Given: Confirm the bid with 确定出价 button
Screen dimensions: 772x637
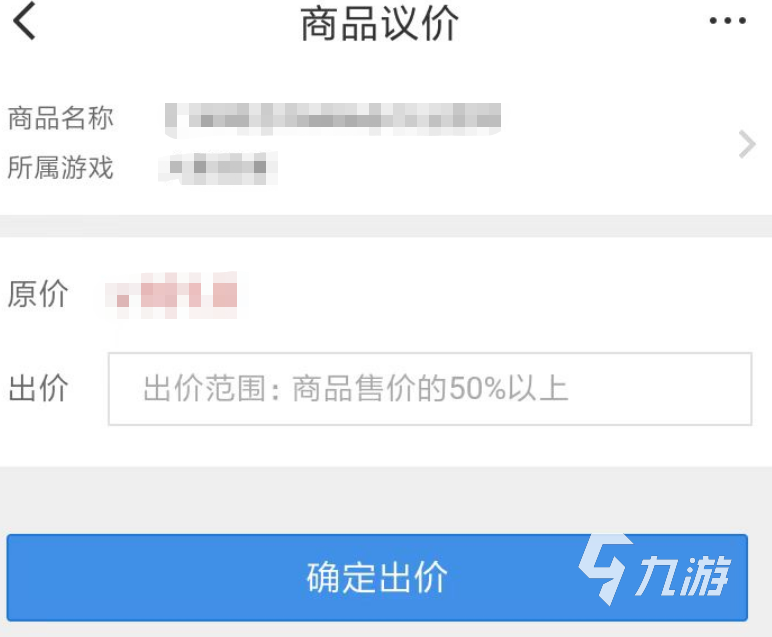Looking at the screenshot, I should point(377,577).
